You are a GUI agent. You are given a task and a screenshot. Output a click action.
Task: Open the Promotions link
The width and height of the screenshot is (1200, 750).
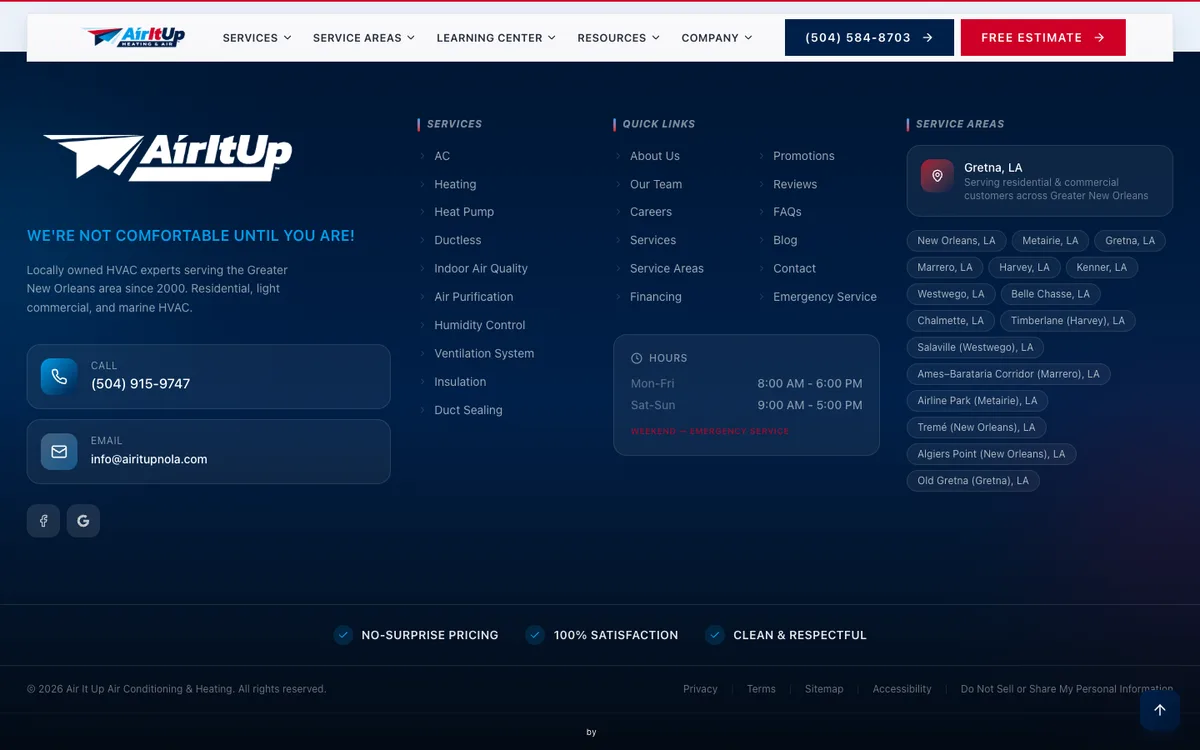[804, 156]
